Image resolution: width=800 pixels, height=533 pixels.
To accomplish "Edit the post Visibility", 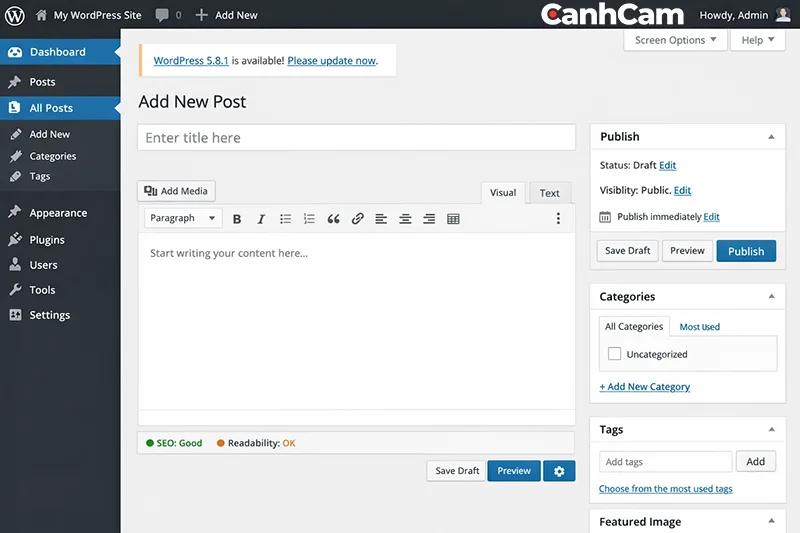I will 682,190.
